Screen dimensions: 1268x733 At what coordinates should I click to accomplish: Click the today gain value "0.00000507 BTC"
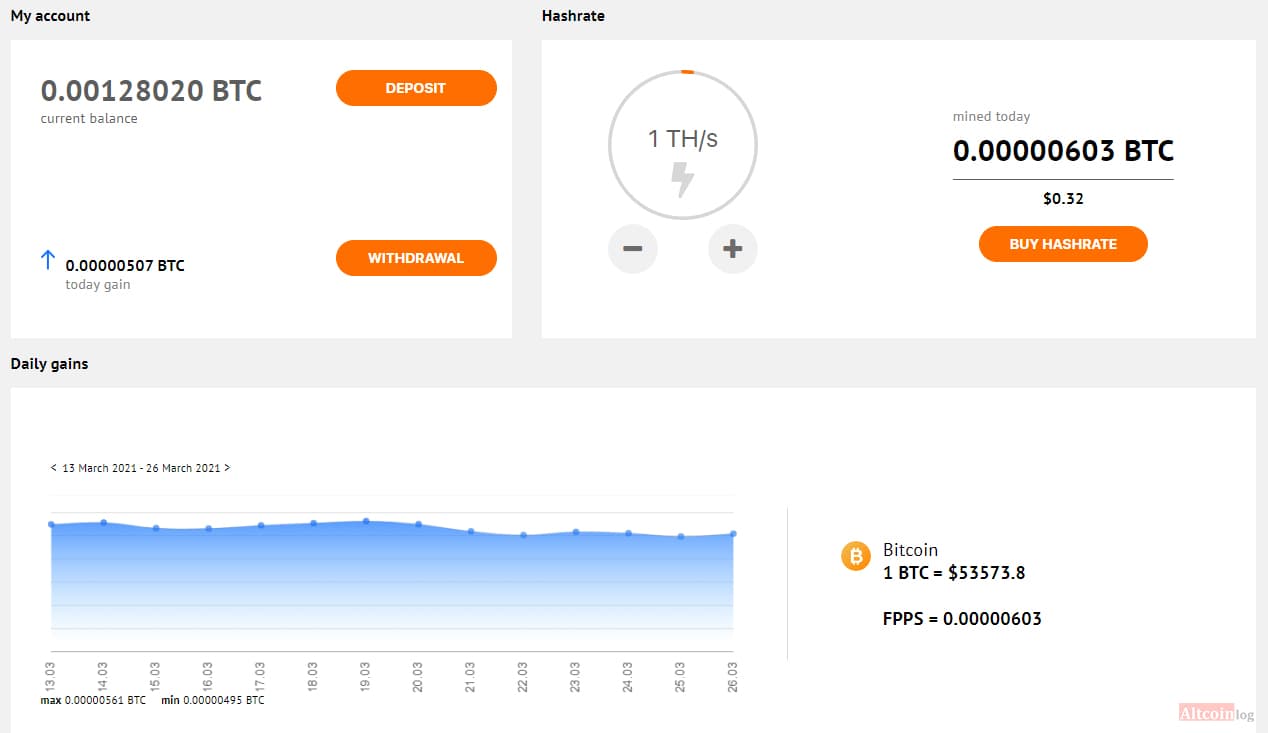[x=125, y=266]
